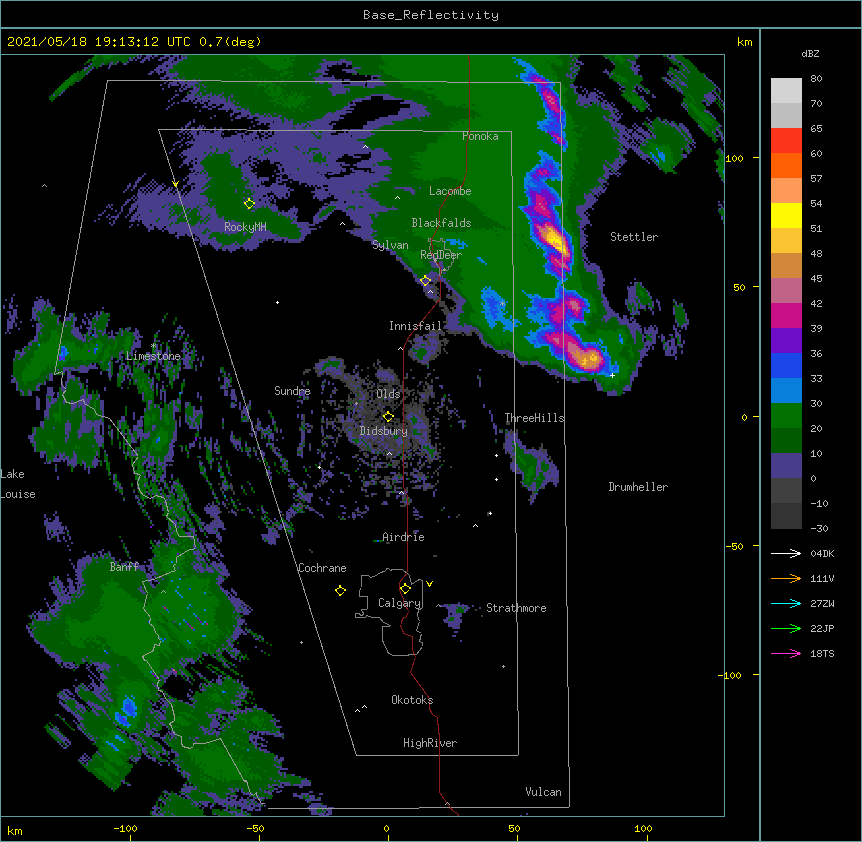Click the km unit label at bottom left
This screenshot has height=842, width=862.
click(15, 831)
